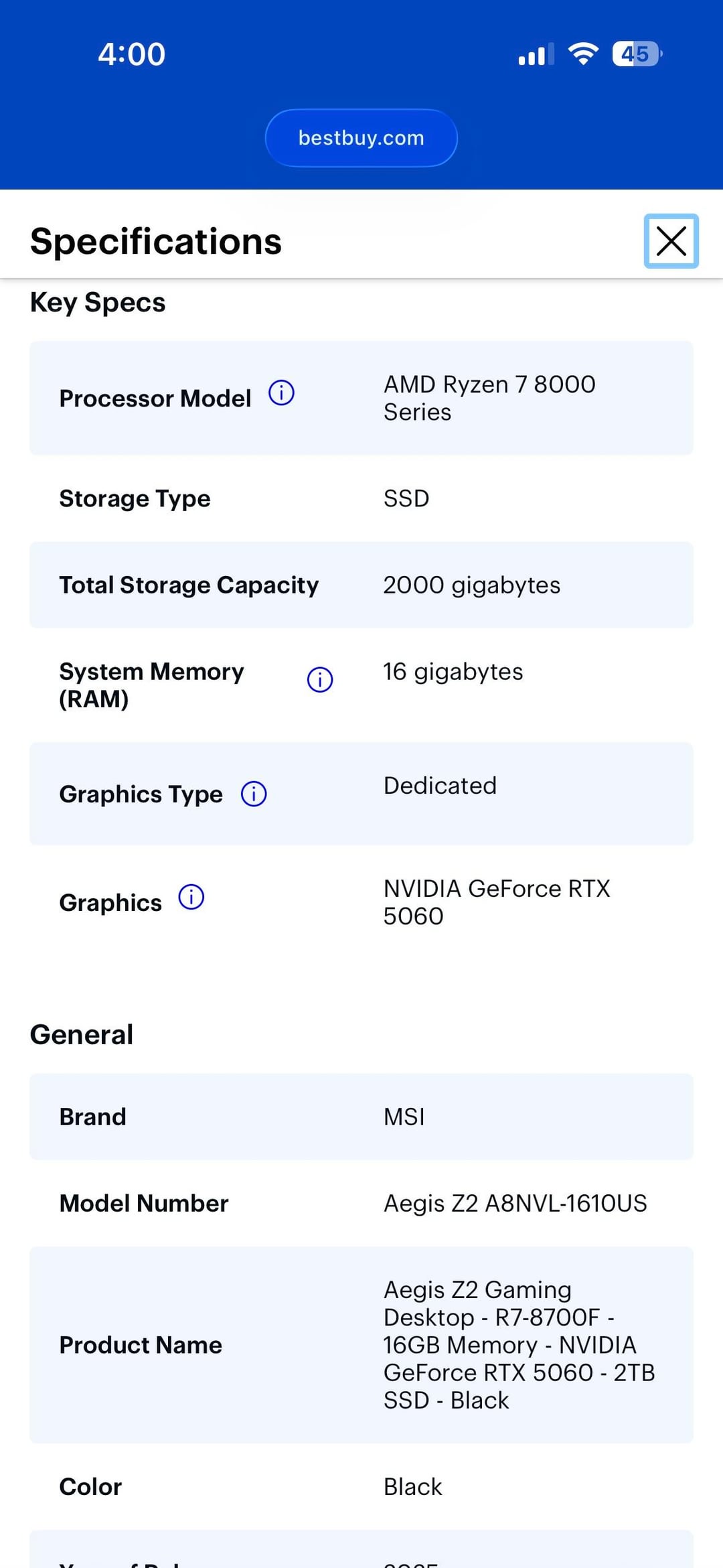723x1568 pixels.
Task: Click the info icon next to Graphics
Action: tap(191, 898)
